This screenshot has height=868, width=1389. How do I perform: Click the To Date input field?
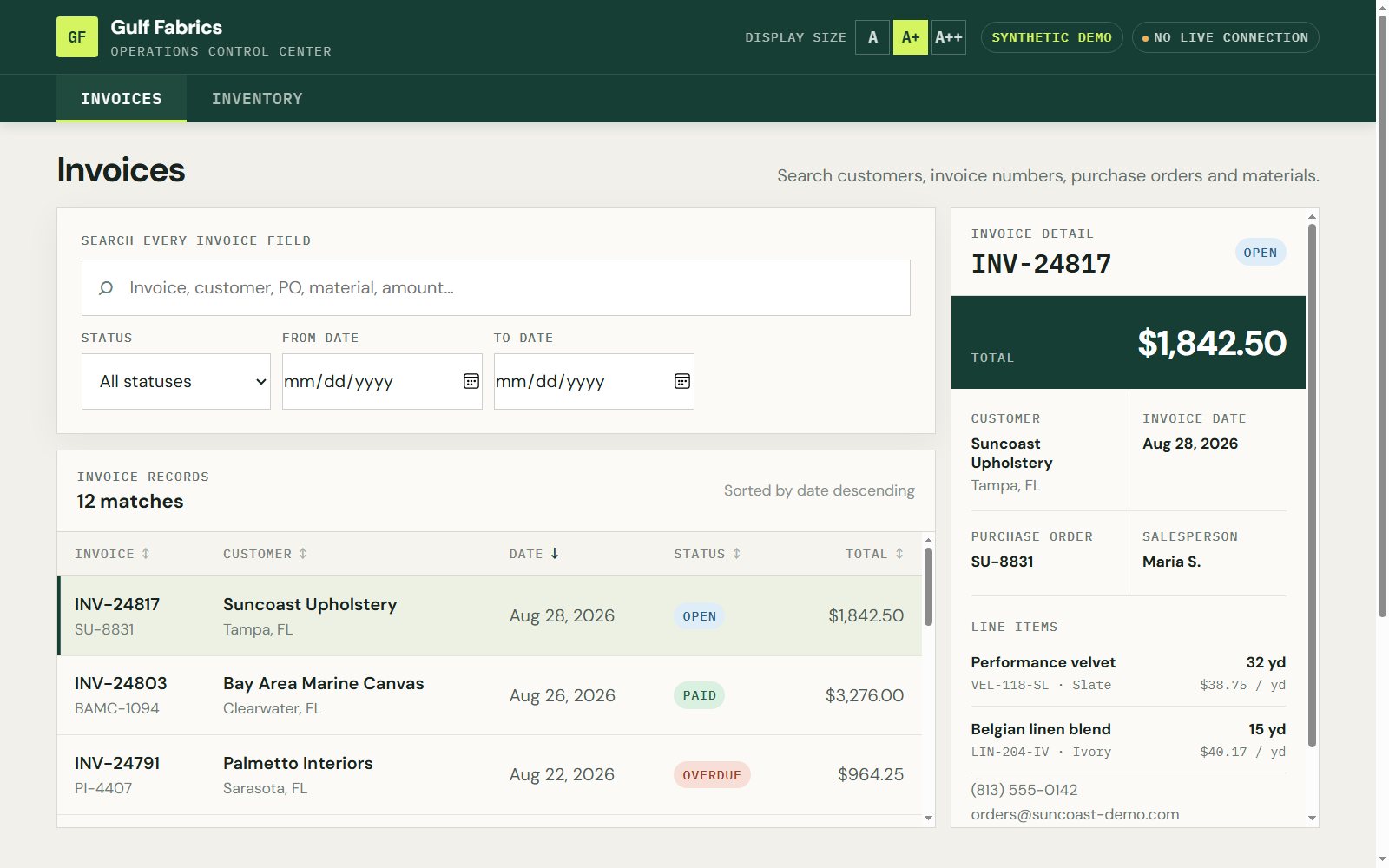coord(594,381)
